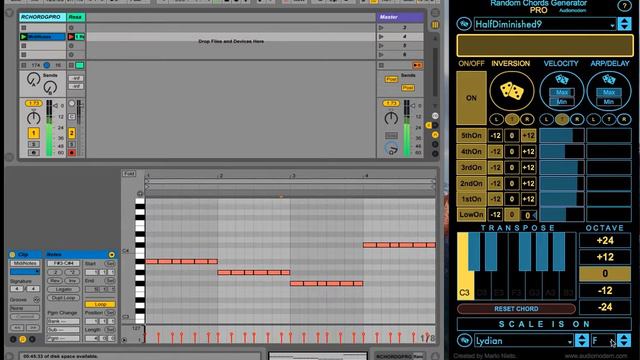Screen dimensions: 640x360
Task: Toggle track 2 activator button
Action: point(71,133)
